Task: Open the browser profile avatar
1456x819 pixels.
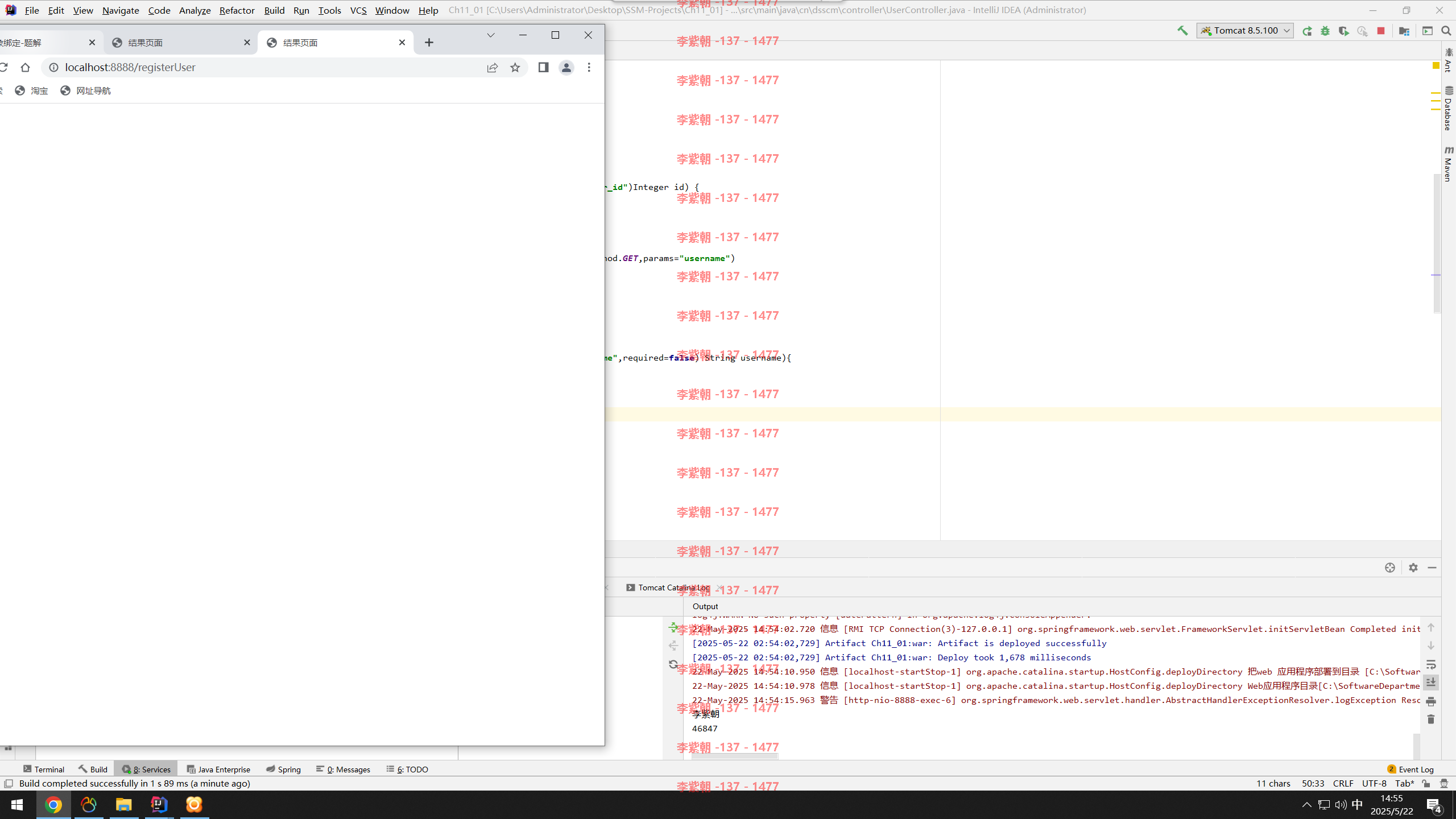Action: (x=566, y=67)
